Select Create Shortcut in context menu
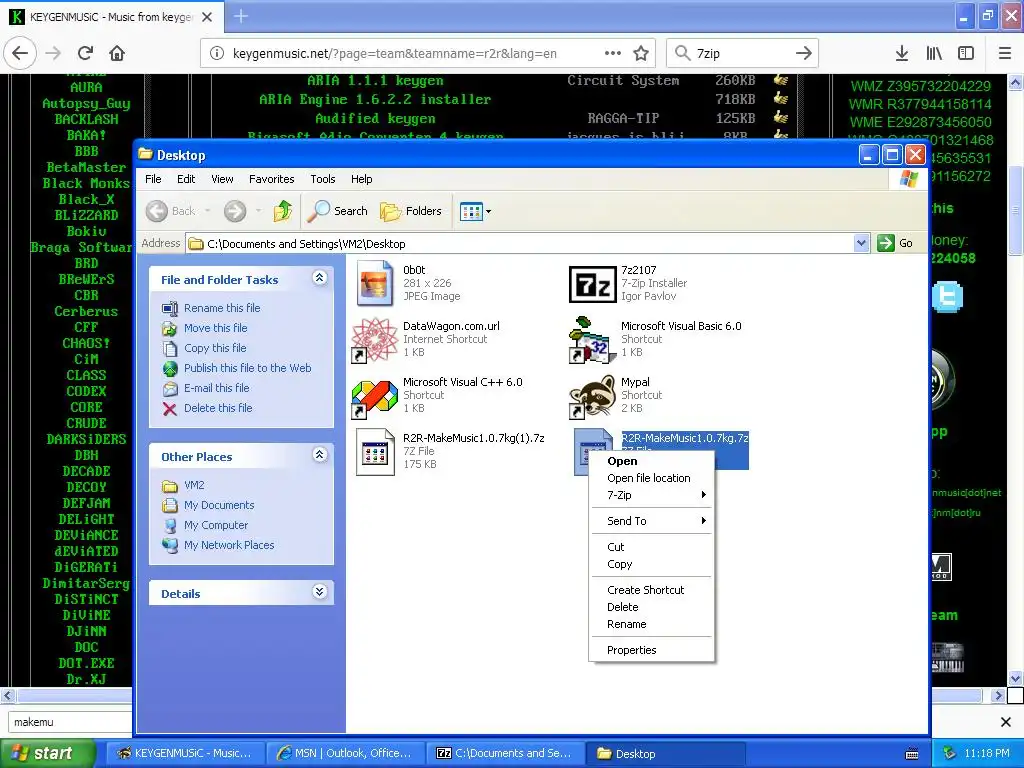 [650, 590]
